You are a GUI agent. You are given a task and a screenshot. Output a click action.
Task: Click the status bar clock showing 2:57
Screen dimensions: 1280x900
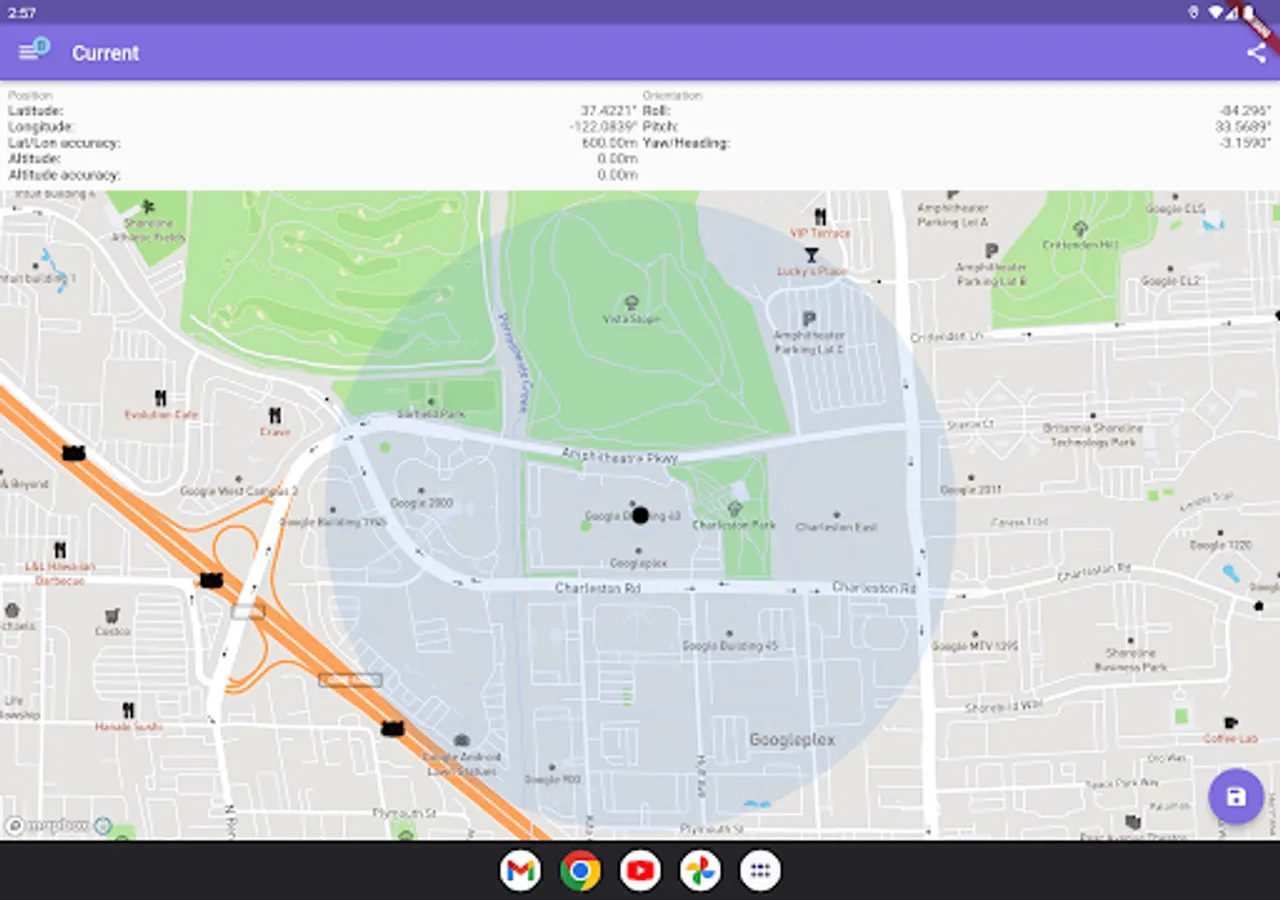tap(21, 12)
